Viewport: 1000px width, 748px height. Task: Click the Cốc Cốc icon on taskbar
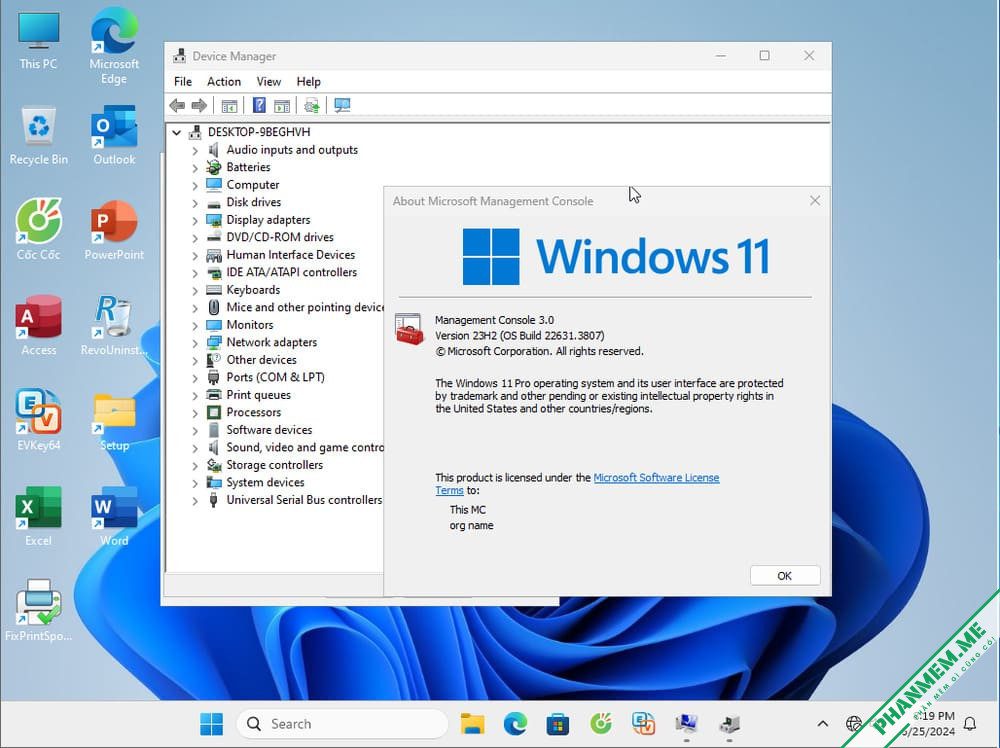pyautogui.click(x=601, y=724)
